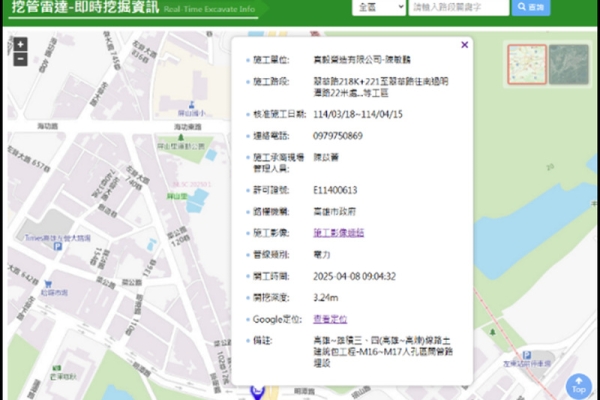Open the district dropdown showing 全區
600x400 pixels.
[379, 7]
